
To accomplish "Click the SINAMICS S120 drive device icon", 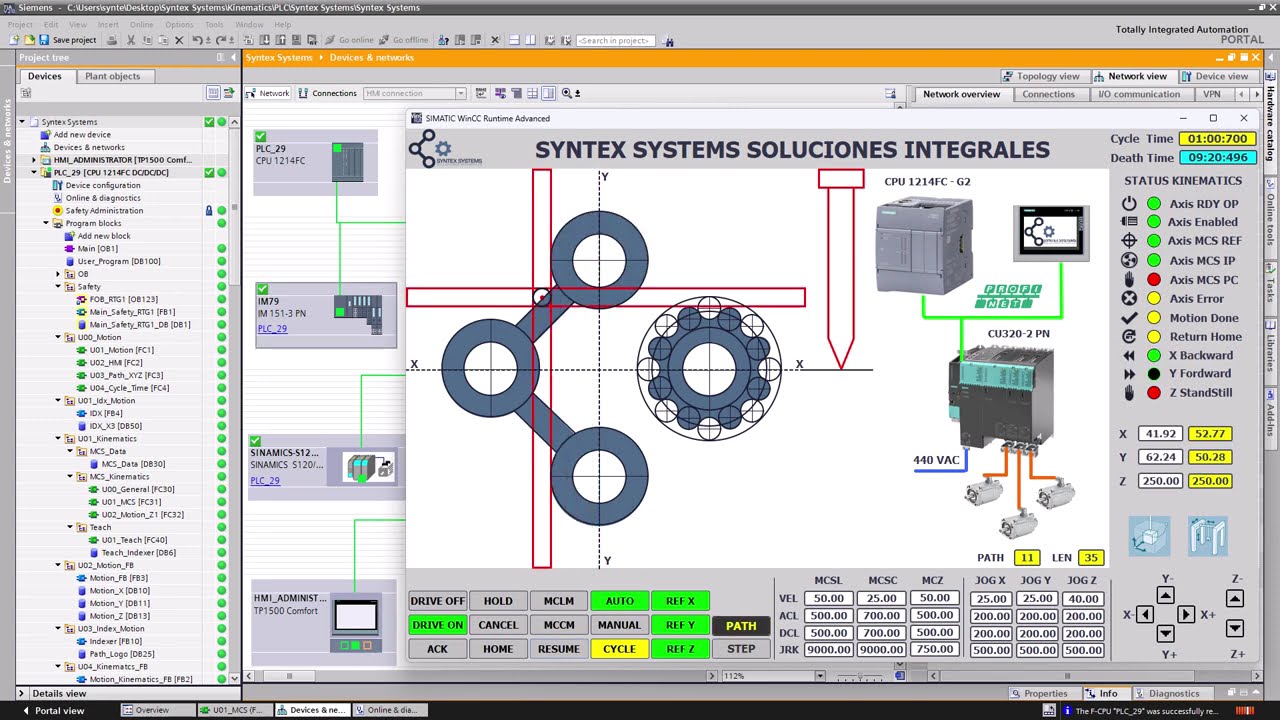I will pyautogui.click(x=369, y=467).
